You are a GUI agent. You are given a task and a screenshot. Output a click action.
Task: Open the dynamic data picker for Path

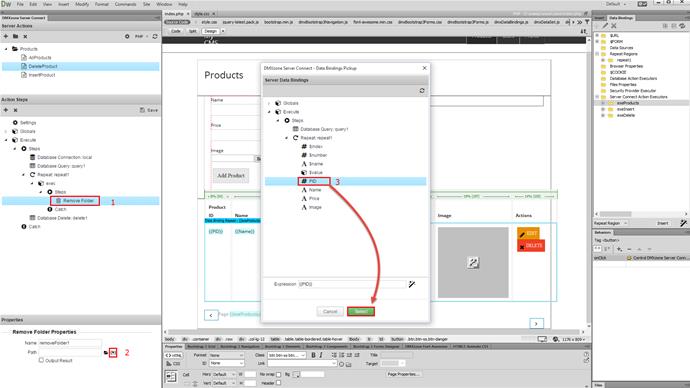[x=113, y=352]
